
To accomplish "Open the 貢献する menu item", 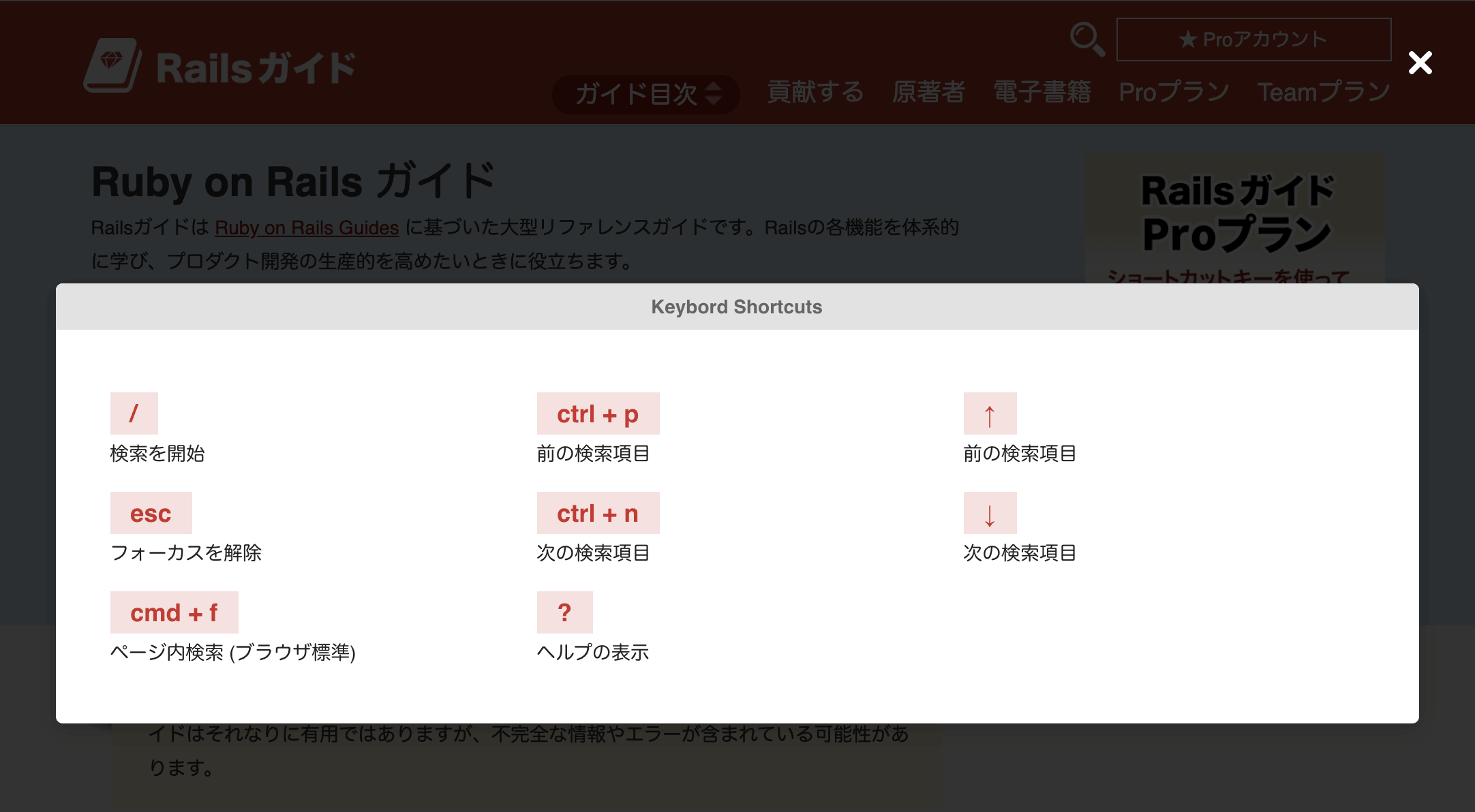I will 815,92.
